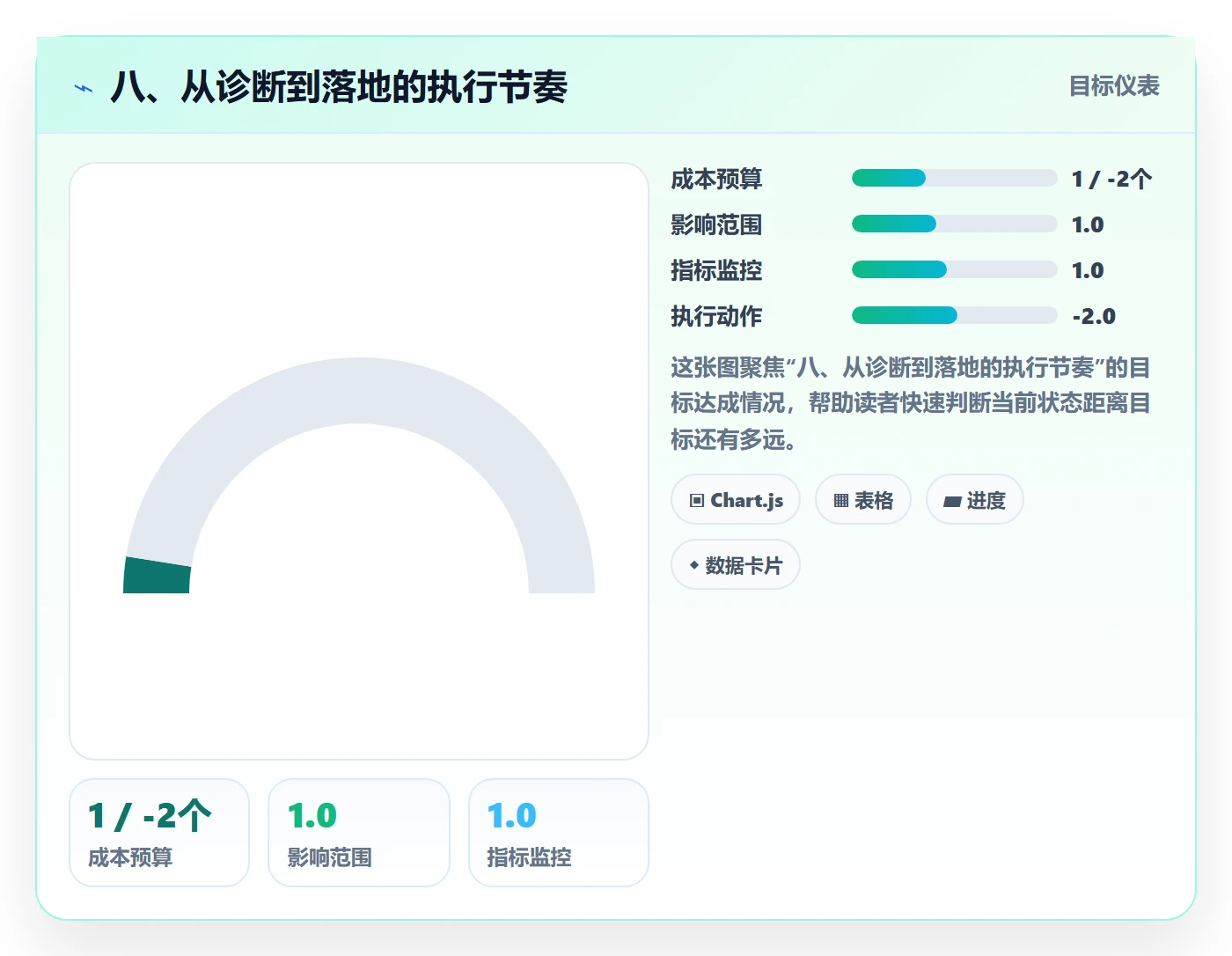
Task: Click the description paragraph starting with 这张图聚焦
Action: click(911, 403)
